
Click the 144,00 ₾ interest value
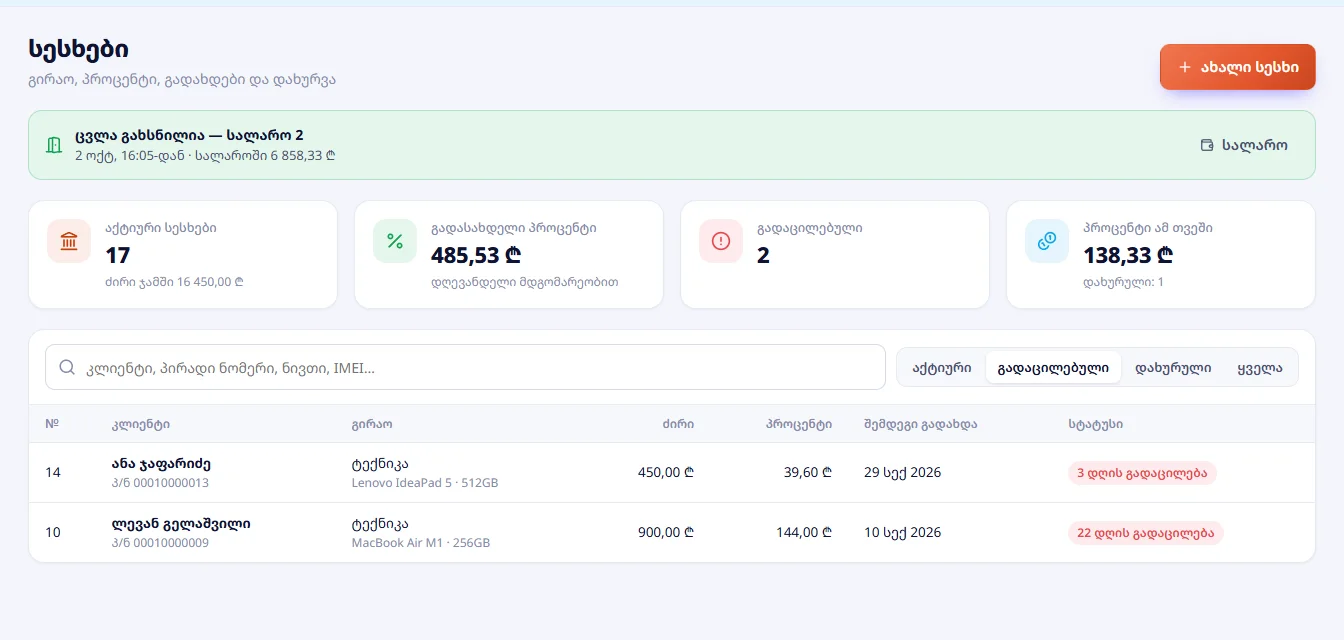pyautogui.click(x=804, y=532)
